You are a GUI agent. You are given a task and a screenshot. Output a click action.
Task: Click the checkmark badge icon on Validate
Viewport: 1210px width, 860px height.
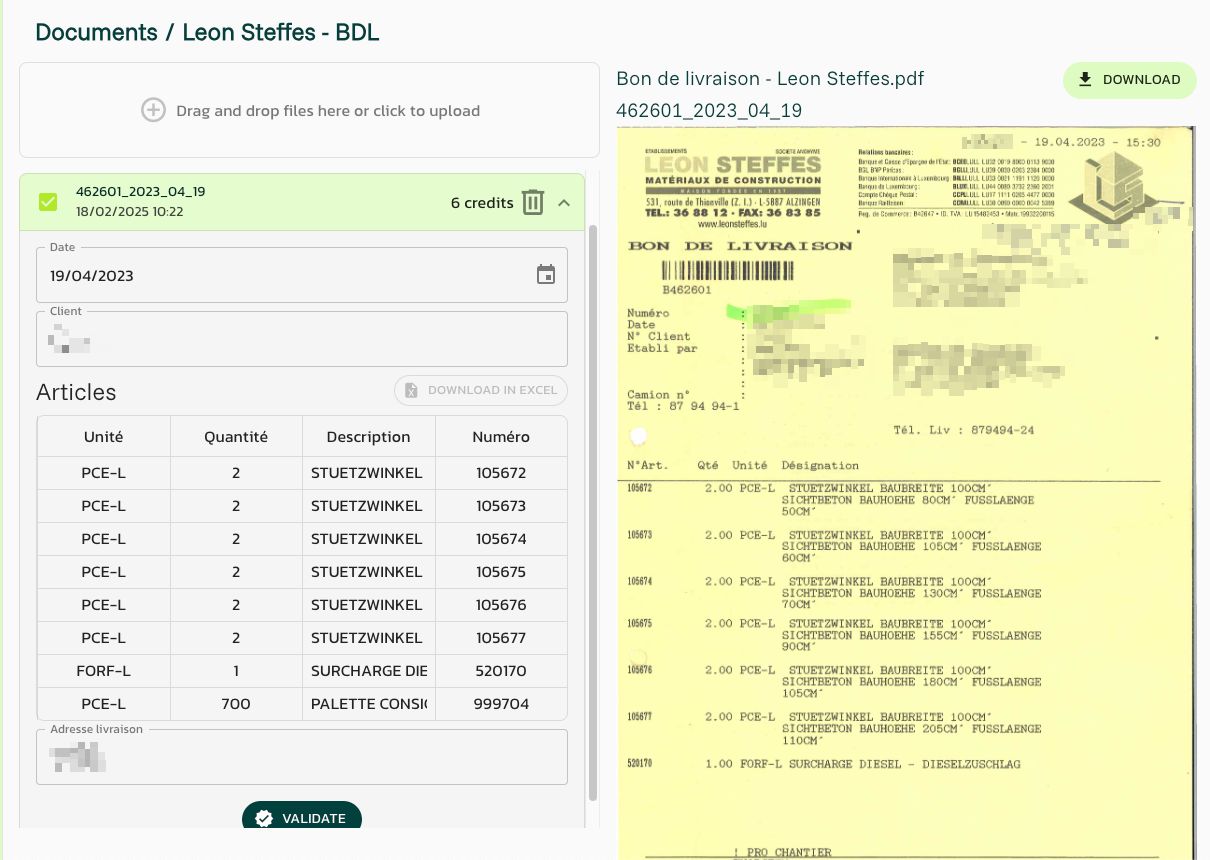click(x=264, y=818)
